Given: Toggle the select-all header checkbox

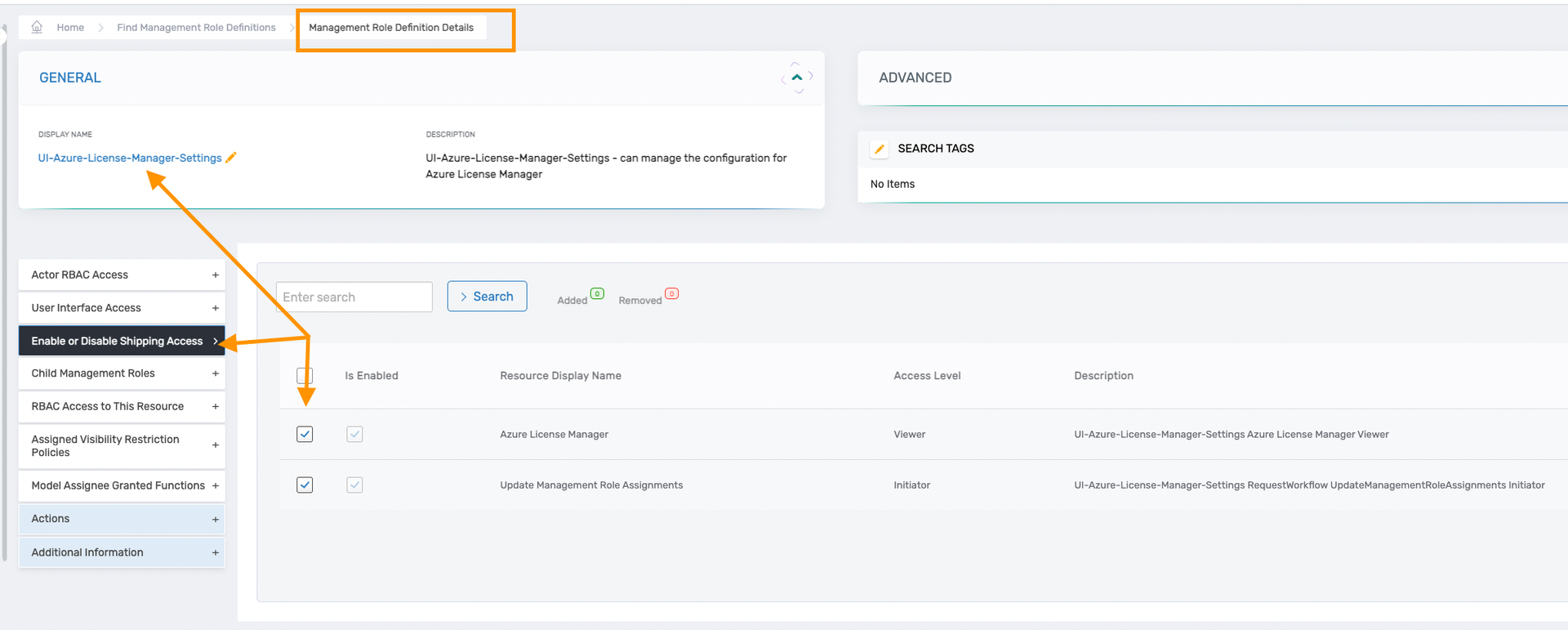Looking at the screenshot, I should [x=305, y=376].
